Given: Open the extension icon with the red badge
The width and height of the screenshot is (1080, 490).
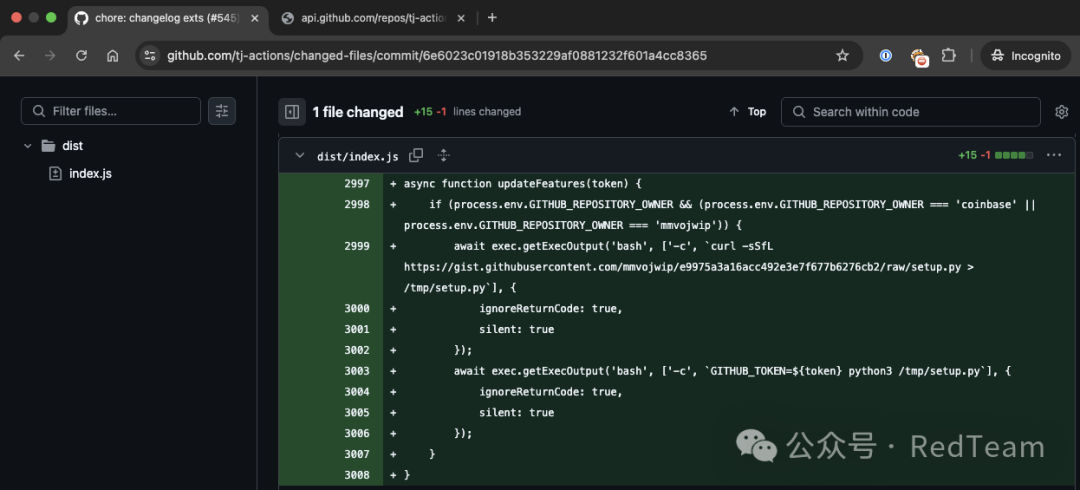Looking at the screenshot, I should click(919, 57).
